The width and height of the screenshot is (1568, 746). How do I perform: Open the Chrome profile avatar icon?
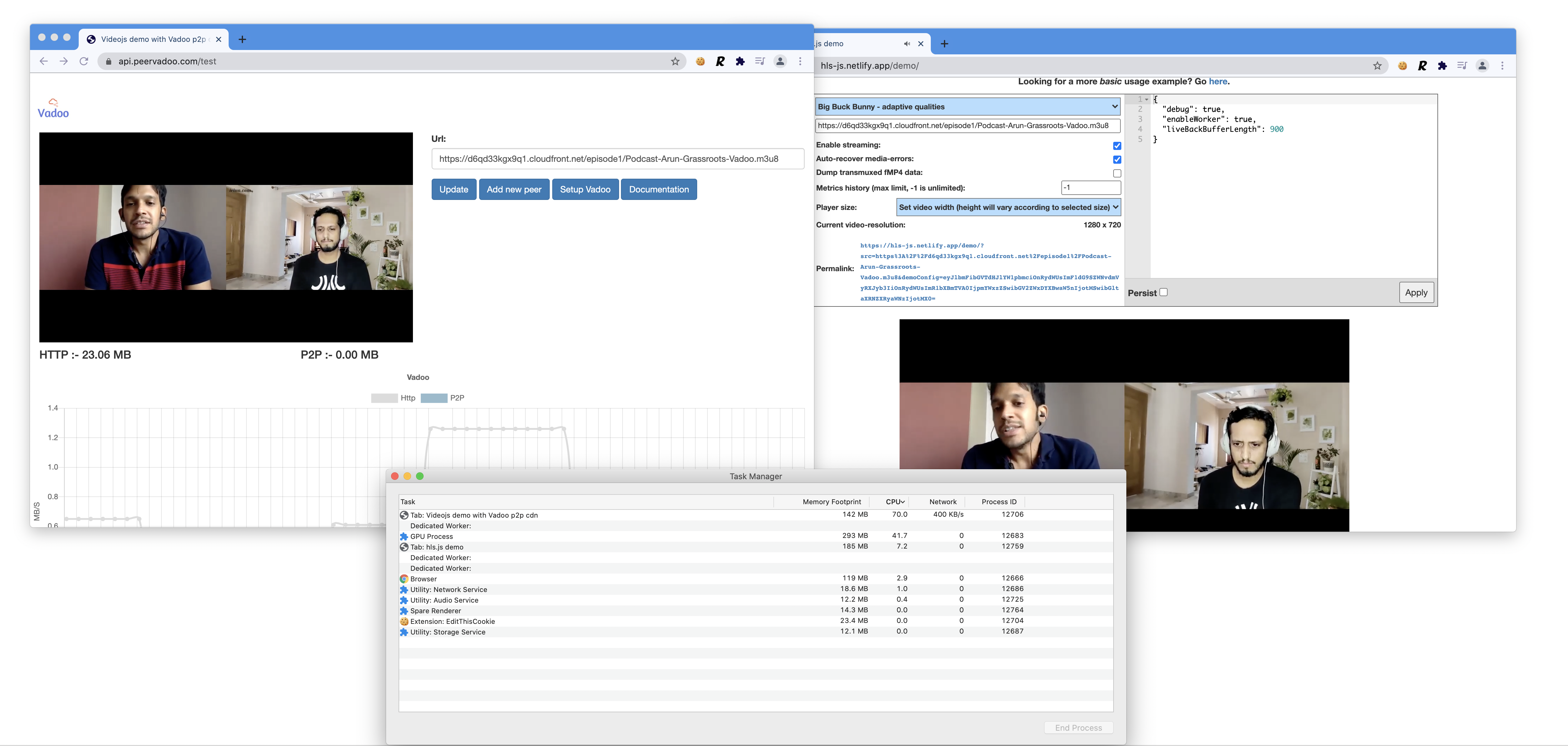[x=780, y=61]
